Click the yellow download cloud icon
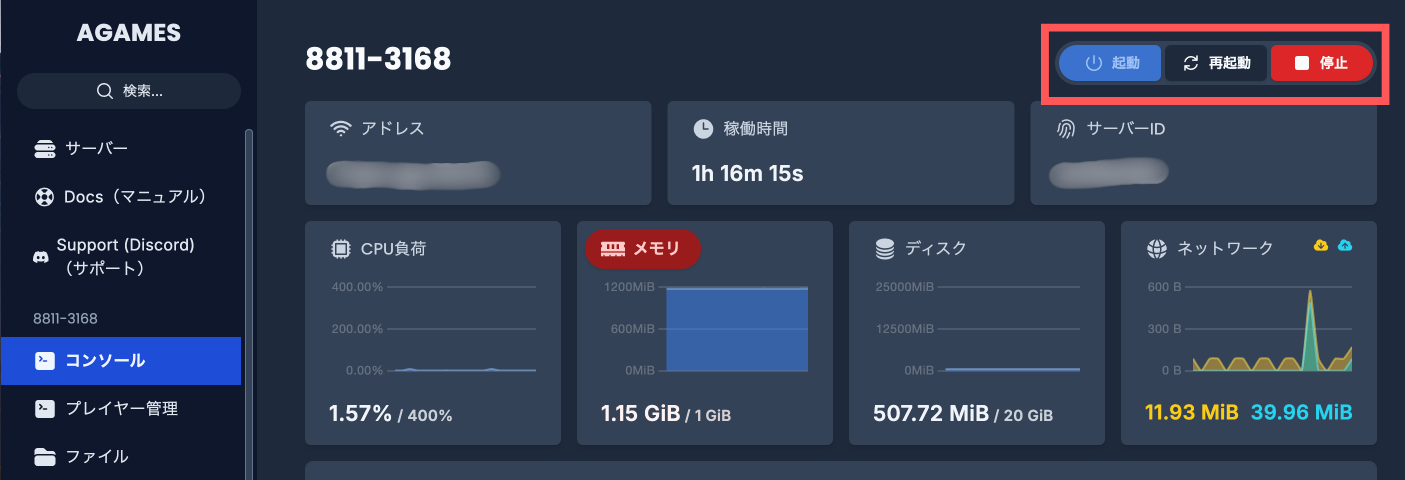This screenshot has width=1405, height=480. pos(1320,245)
